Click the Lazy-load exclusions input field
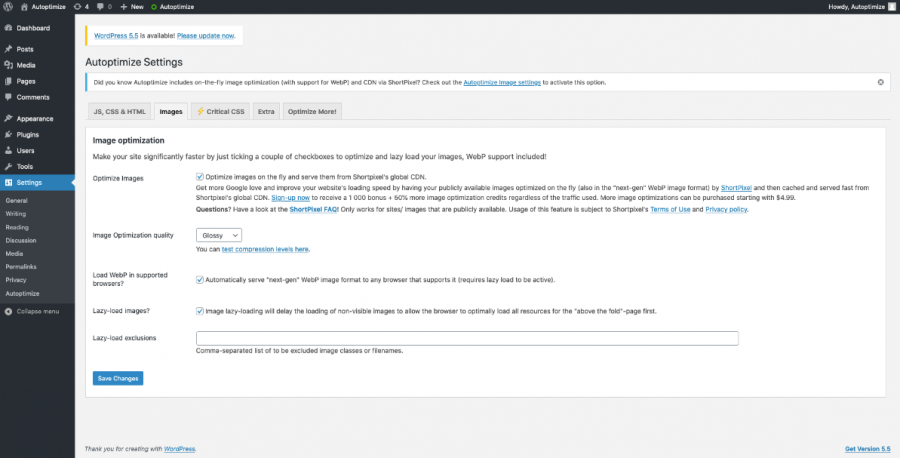This screenshot has height=458, width=900. (x=467, y=338)
